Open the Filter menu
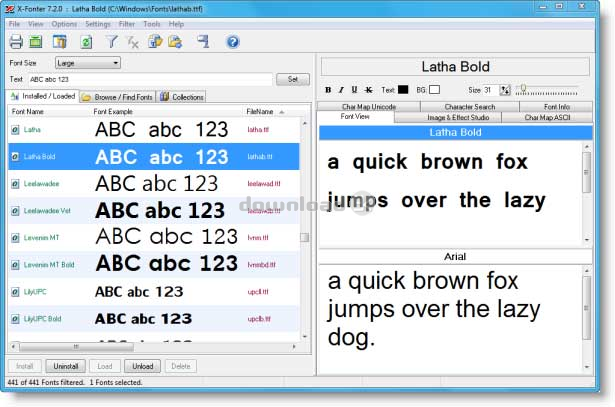The image size is (615, 407). click(x=127, y=23)
